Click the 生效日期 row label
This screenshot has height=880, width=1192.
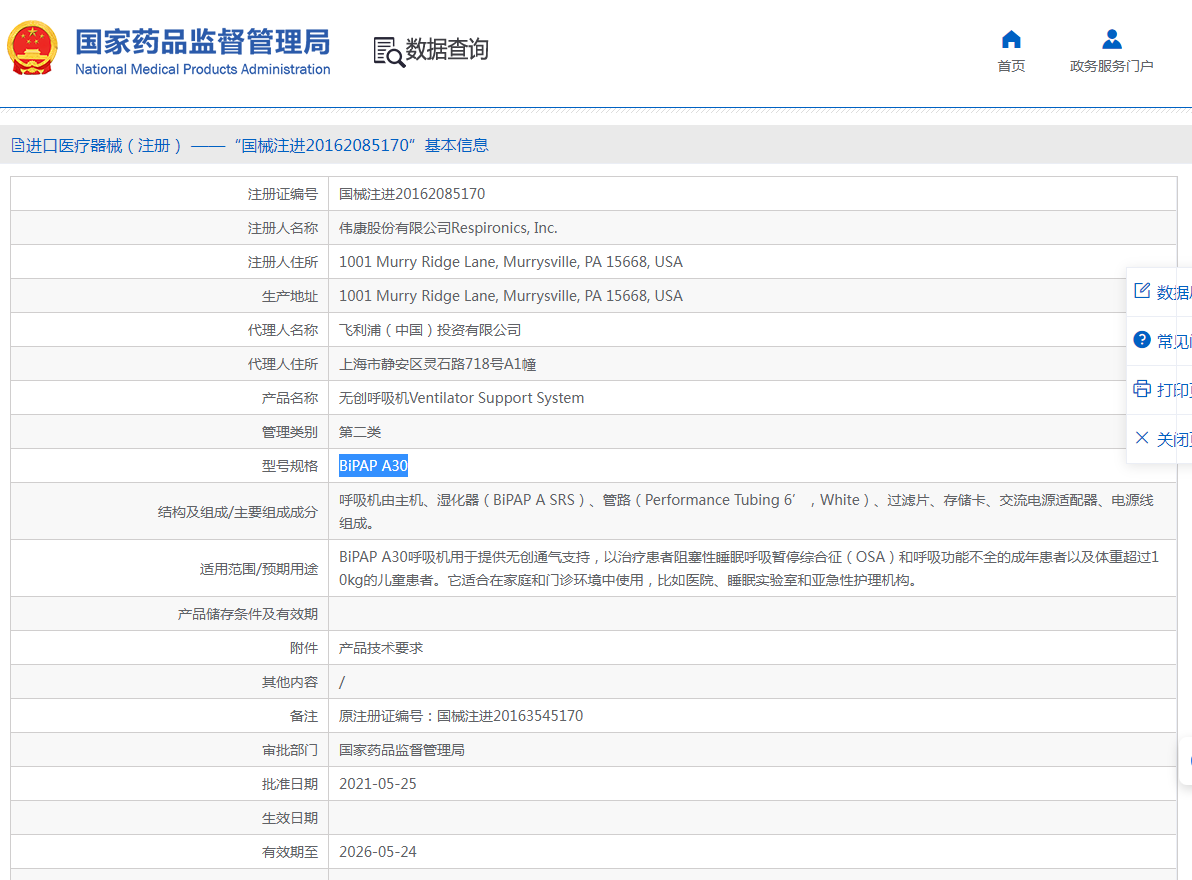[x=290, y=818]
